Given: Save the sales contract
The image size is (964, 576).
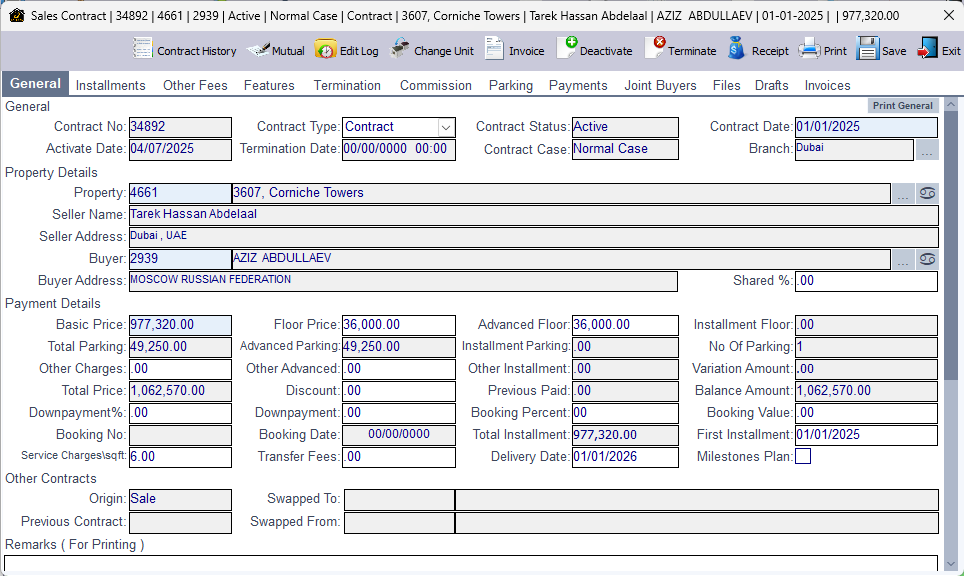Looking at the screenshot, I should tap(881, 50).
